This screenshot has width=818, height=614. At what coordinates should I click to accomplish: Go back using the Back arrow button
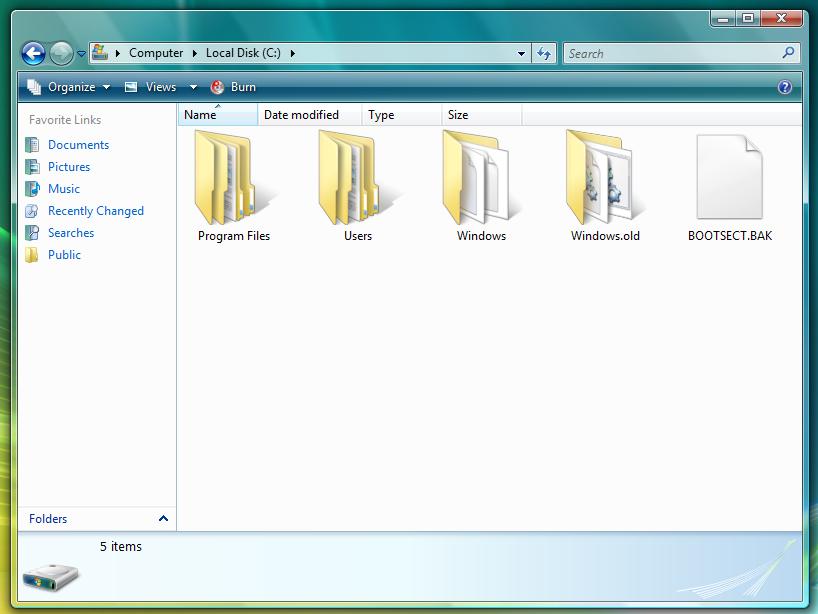[x=33, y=53]
